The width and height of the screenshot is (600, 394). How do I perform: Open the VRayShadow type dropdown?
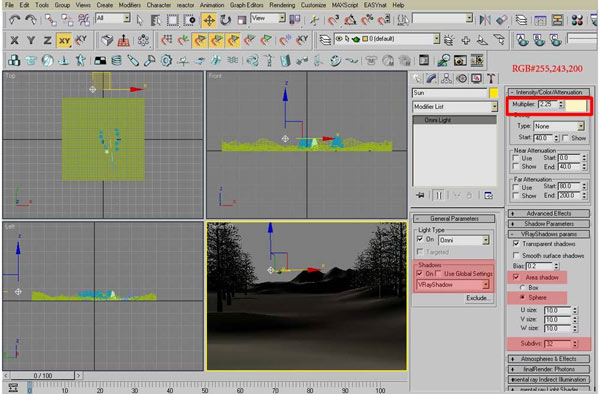click(453, 285)
